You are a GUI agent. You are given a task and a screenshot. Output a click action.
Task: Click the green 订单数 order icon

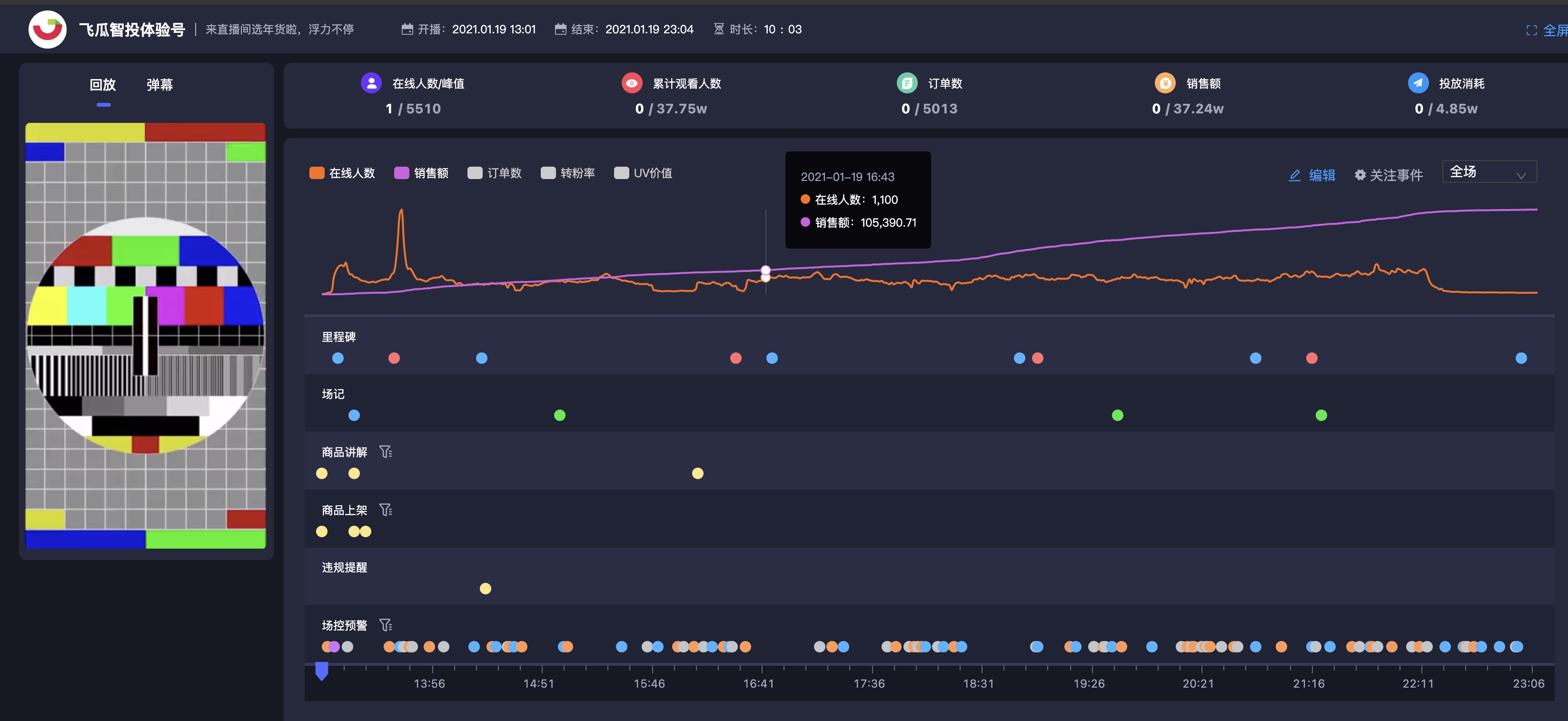[x=906, y=83]
